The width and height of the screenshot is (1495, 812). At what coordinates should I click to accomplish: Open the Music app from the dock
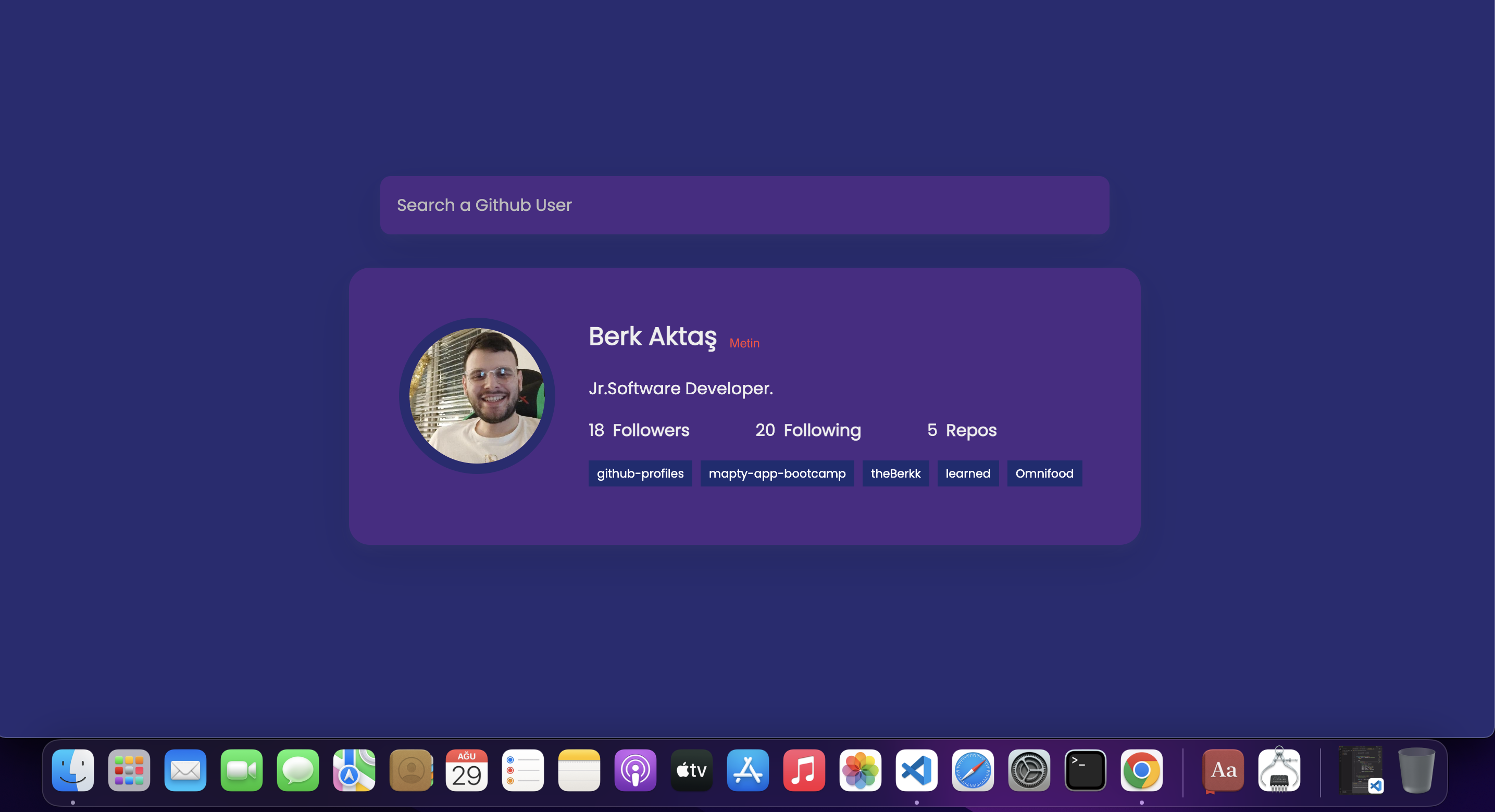(x=803, y=770)
